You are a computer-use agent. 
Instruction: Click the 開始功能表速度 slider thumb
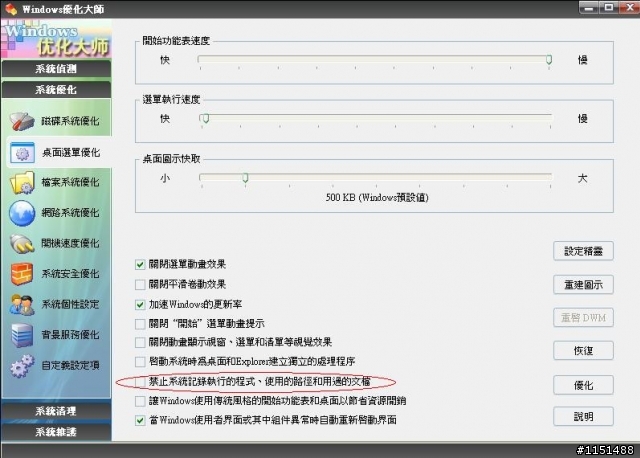pos(549,60)
